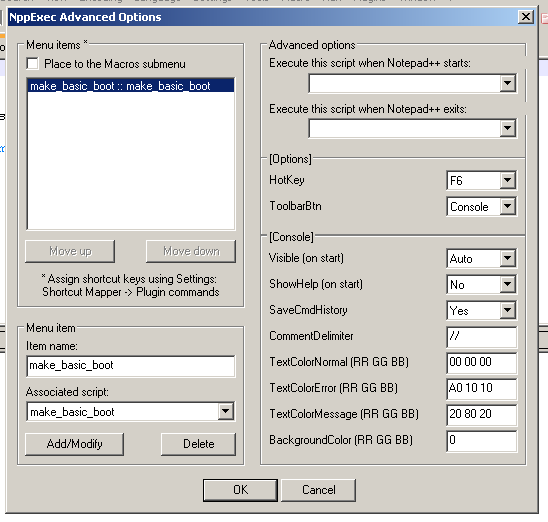Confirm the dialog with OK
This screenshot has width=548, height=522.
[x=240, y=490]
